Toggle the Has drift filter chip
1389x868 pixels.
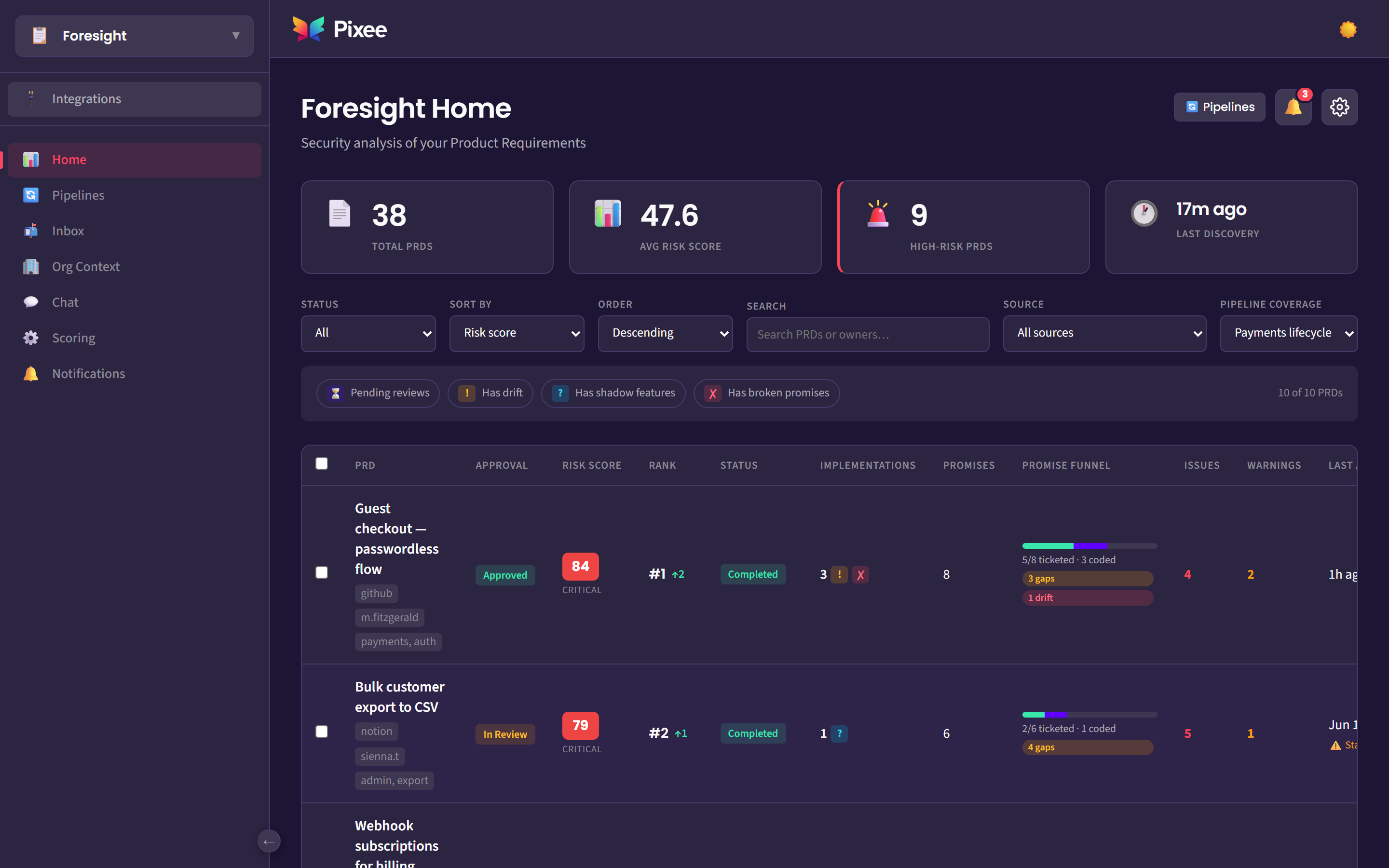click(490, 393)
